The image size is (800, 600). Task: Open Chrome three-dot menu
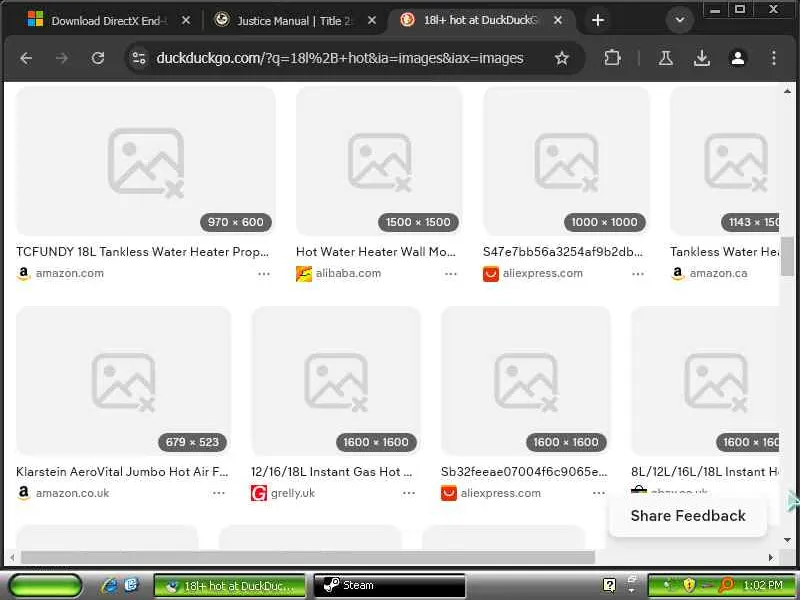point(773,58)
